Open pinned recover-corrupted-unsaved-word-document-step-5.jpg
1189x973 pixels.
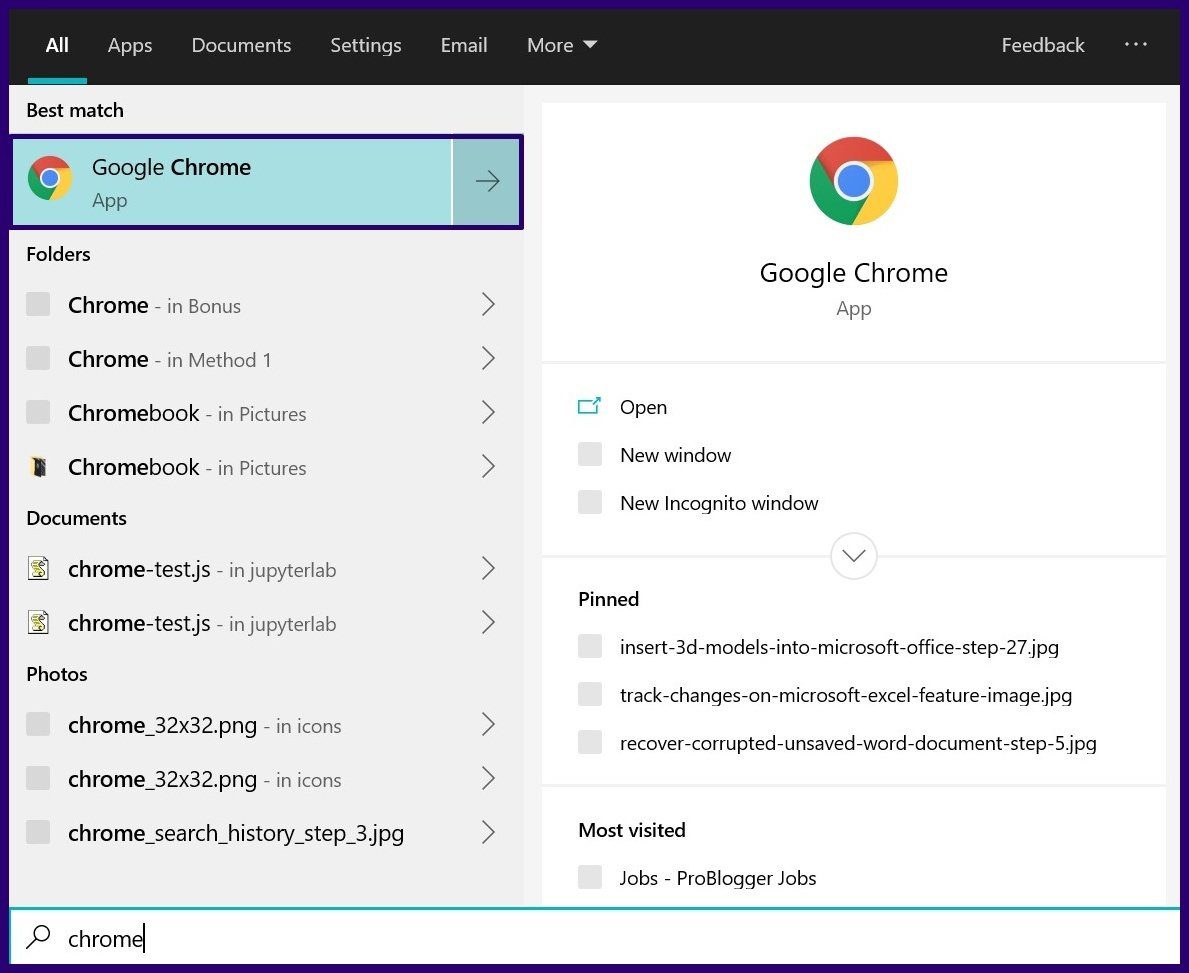[x=858, y=743]
